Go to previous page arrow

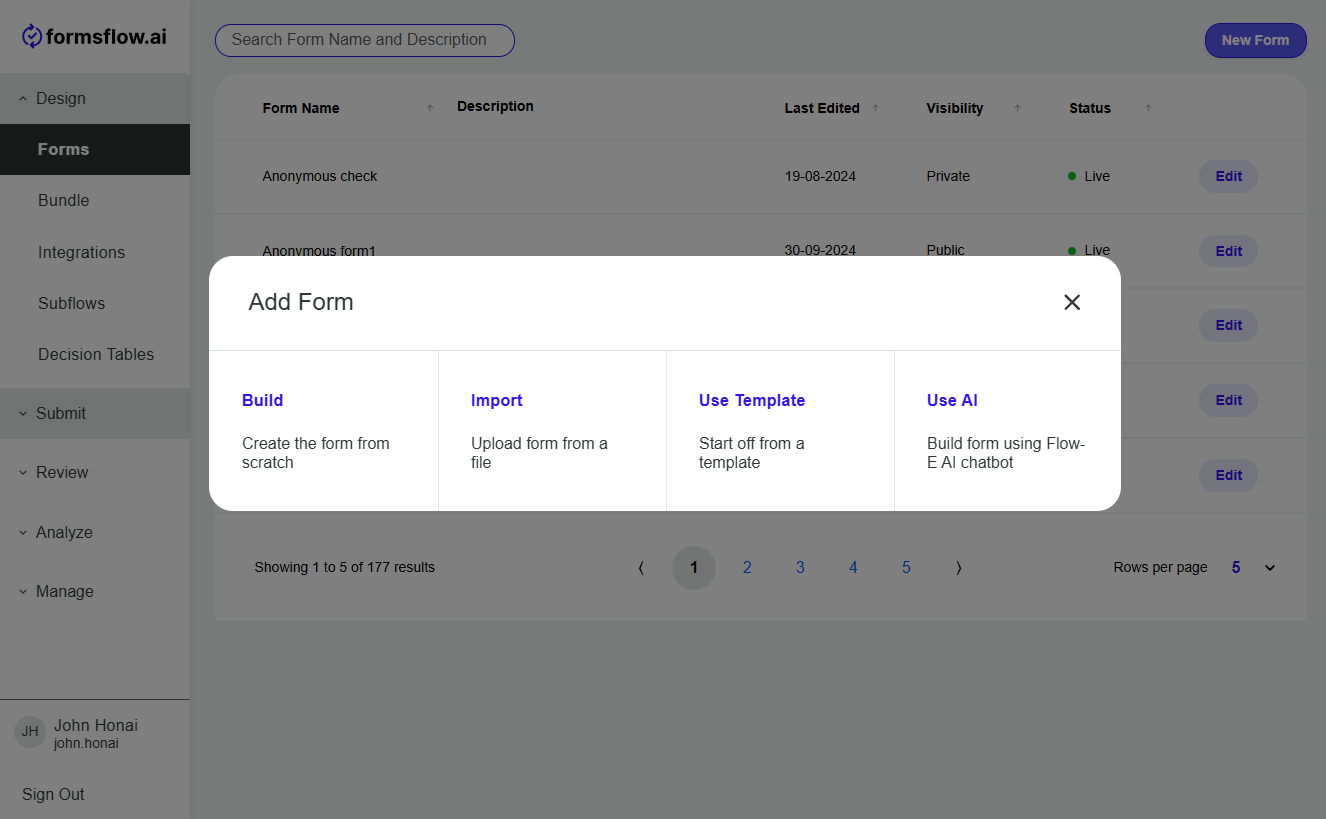pyautogui.click(x=641, y=567)
